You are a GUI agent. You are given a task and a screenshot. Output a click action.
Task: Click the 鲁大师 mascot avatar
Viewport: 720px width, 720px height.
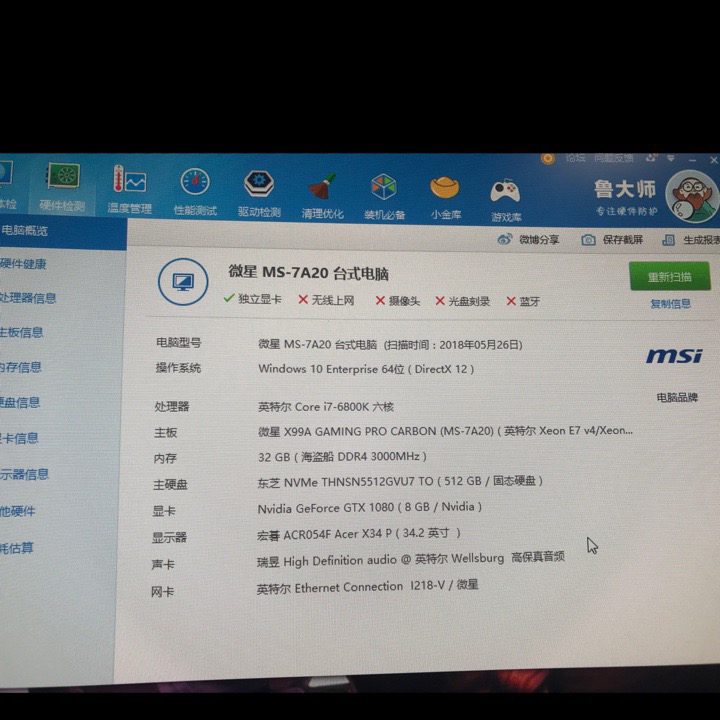pos(692,197)
